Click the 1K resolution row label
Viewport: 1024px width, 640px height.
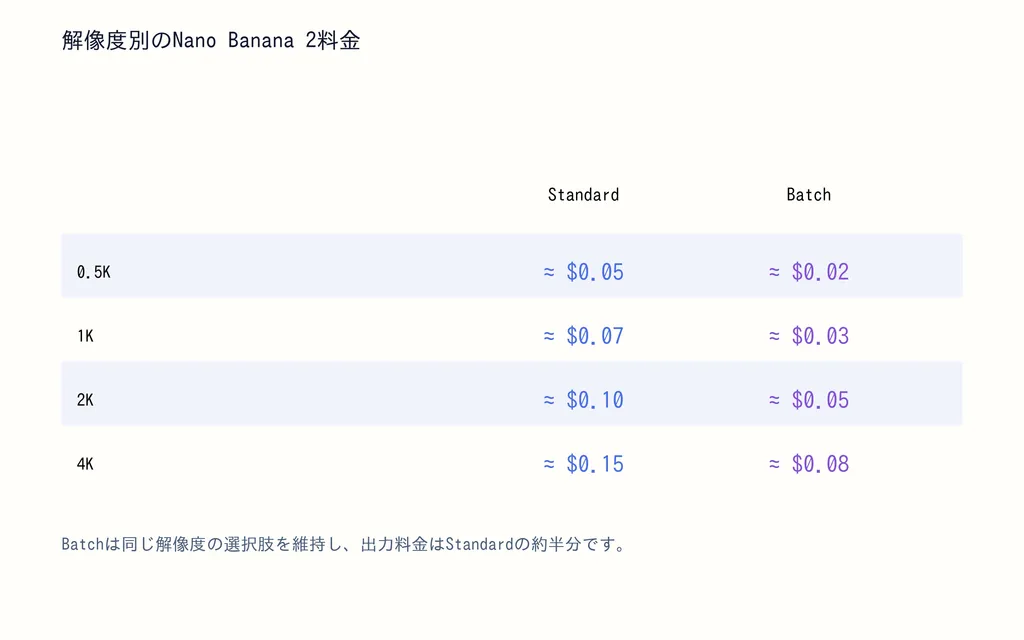(86, 336)
